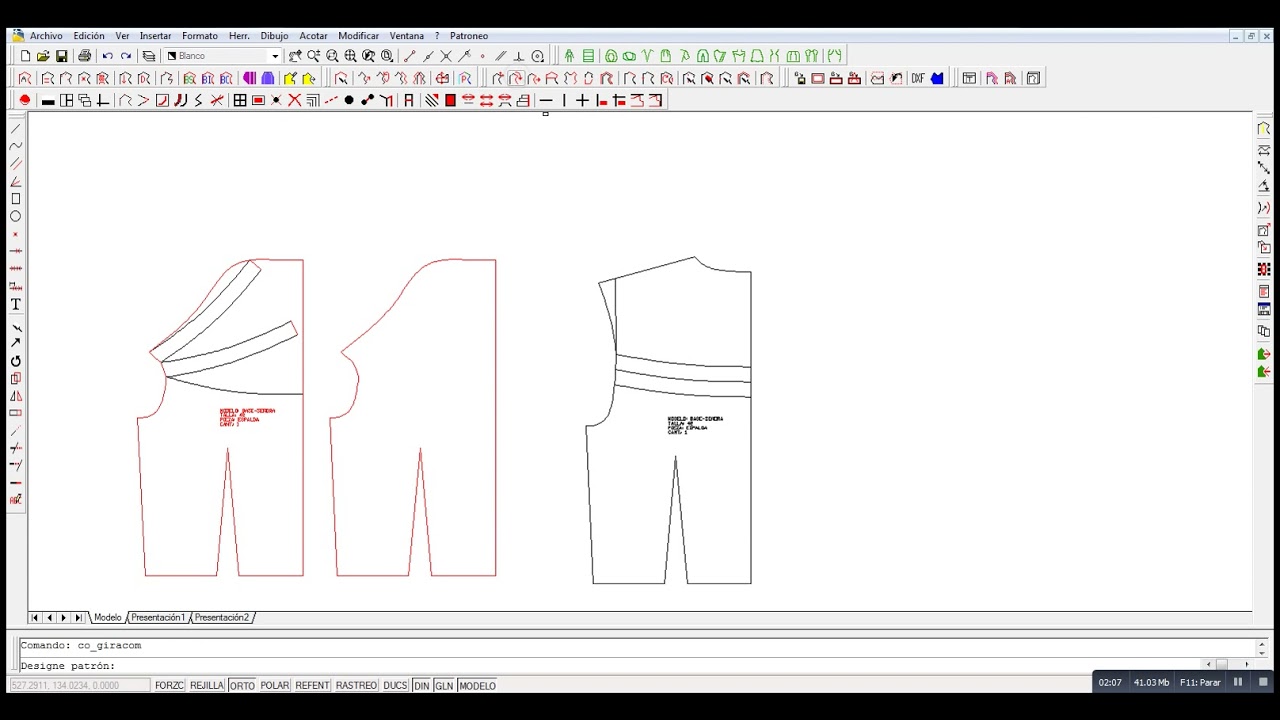
Task: Click the red circle icon in the third toolbar
Action: coord(25,100)
